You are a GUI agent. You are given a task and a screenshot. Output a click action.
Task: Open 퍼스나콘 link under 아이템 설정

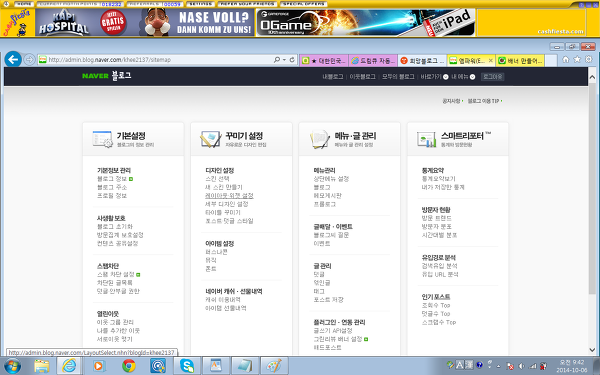217,252
